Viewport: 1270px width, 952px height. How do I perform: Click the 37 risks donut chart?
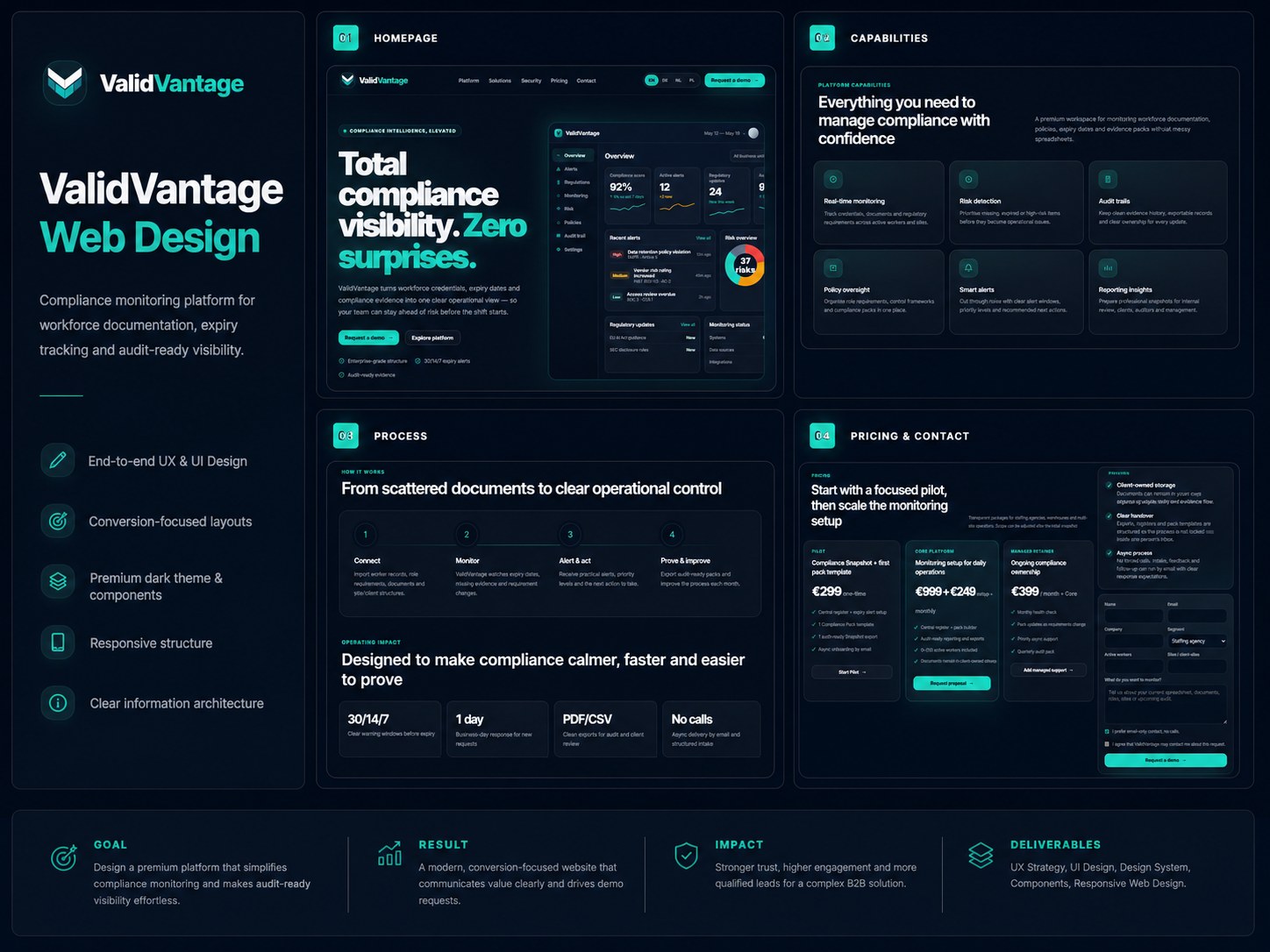point(745,265)
